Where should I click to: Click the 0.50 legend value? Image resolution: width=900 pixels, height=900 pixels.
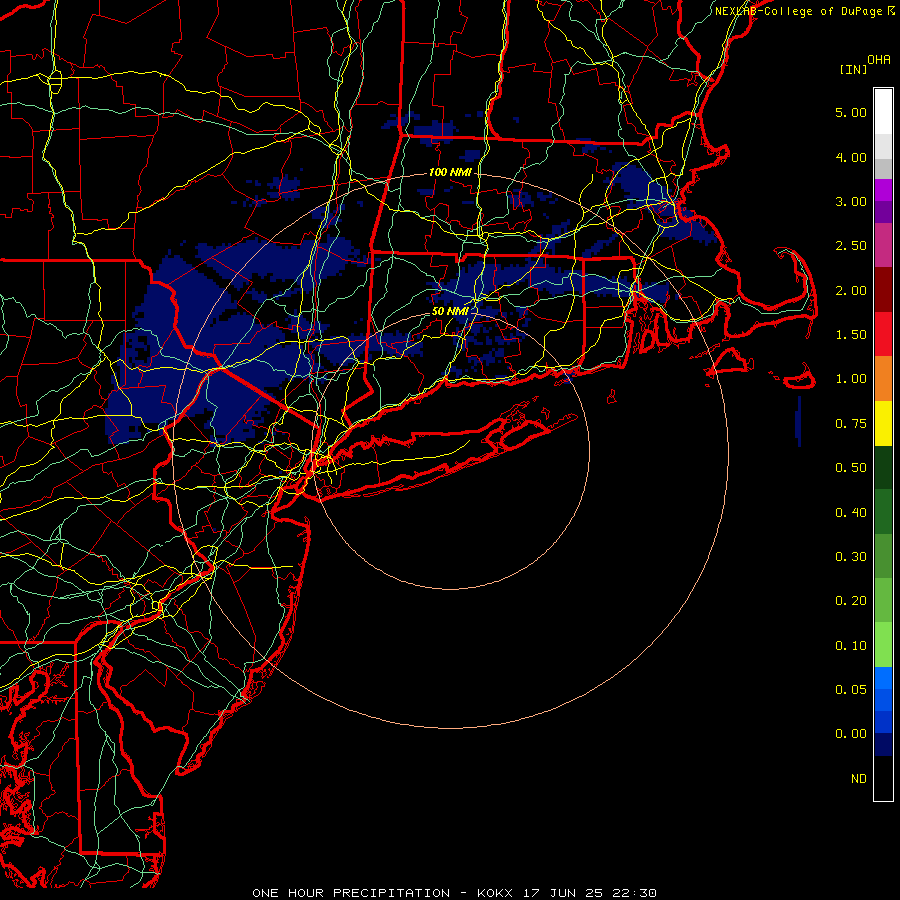851,468
